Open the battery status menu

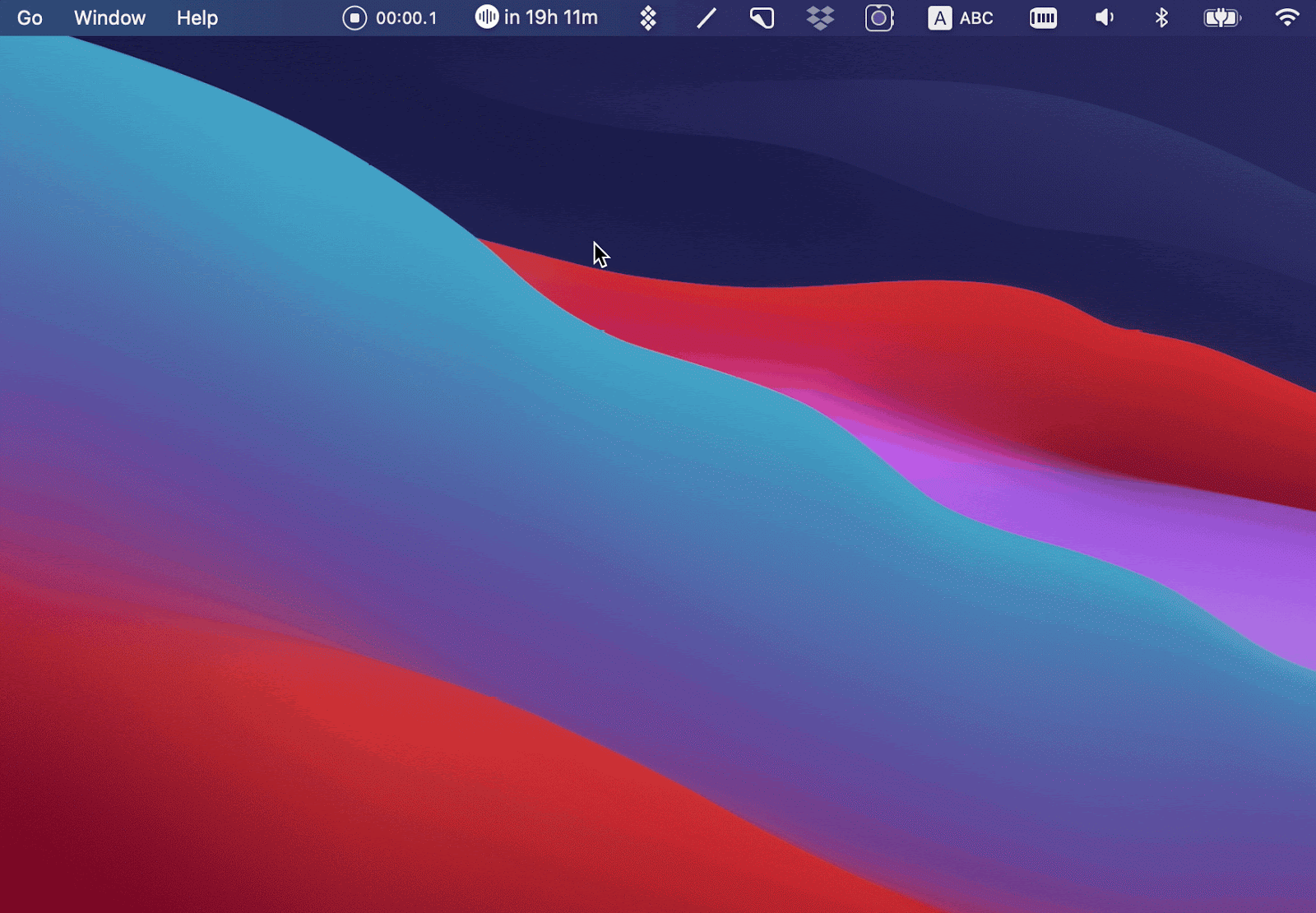tap(1222, 18)
